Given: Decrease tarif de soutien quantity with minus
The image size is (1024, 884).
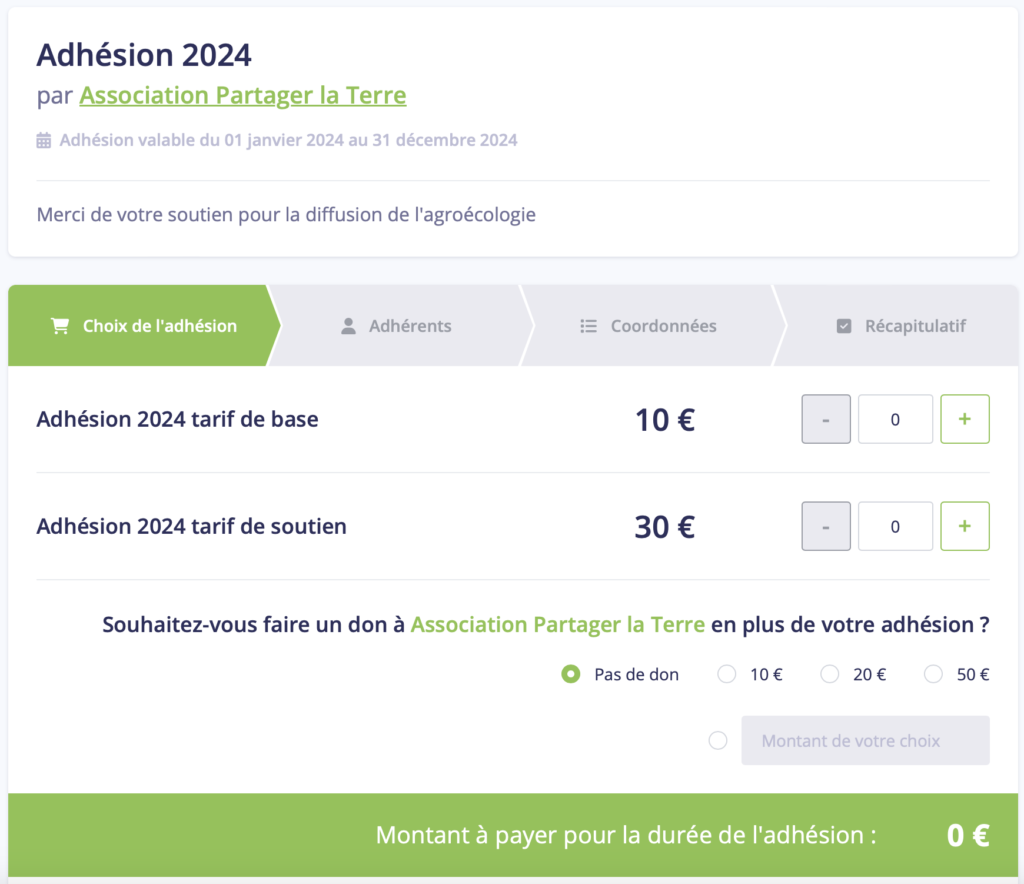Looking at the screenshot, I should pyautogui.click(x=826, y=526).
